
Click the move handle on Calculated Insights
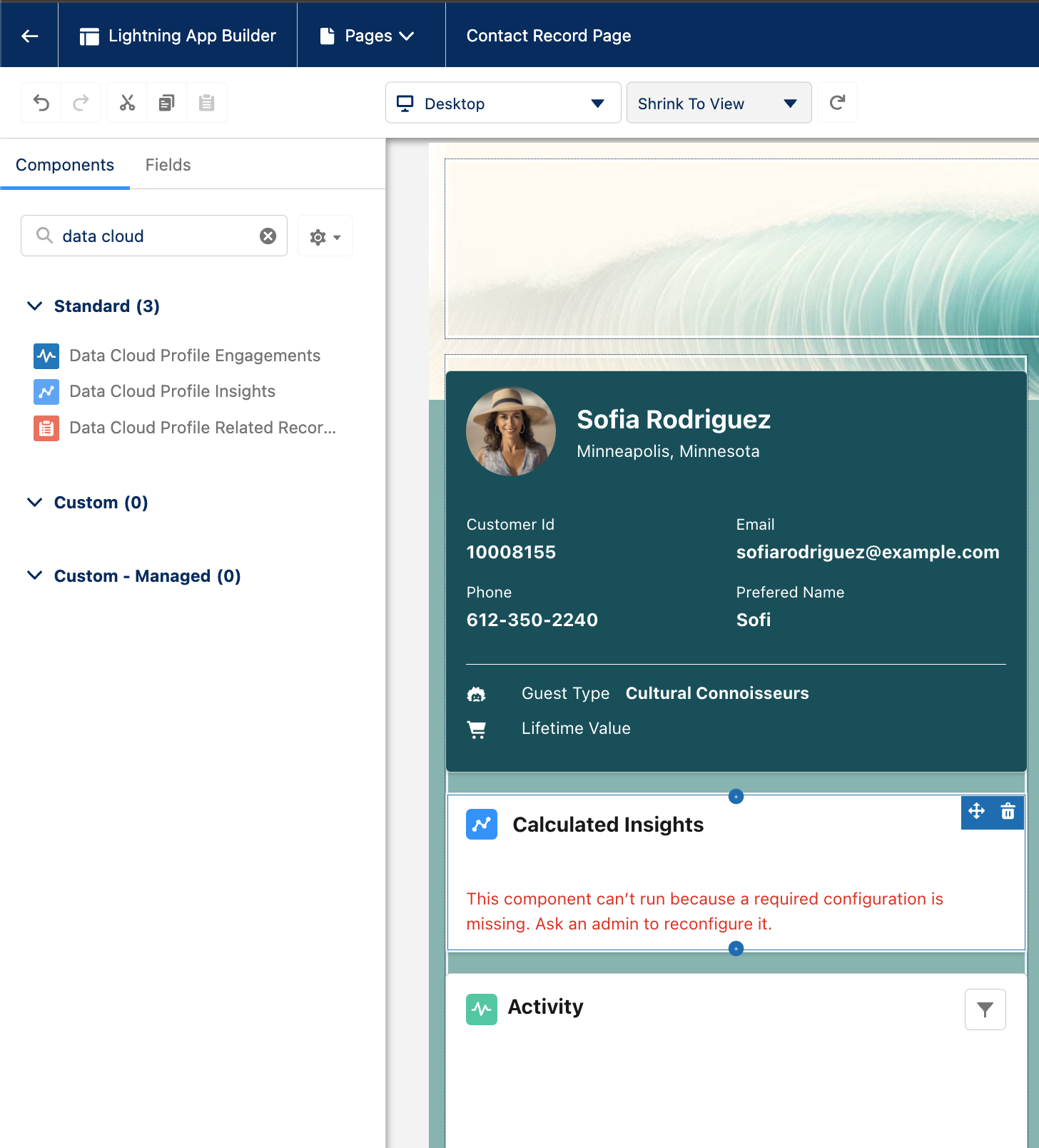(x=976, y=812)
